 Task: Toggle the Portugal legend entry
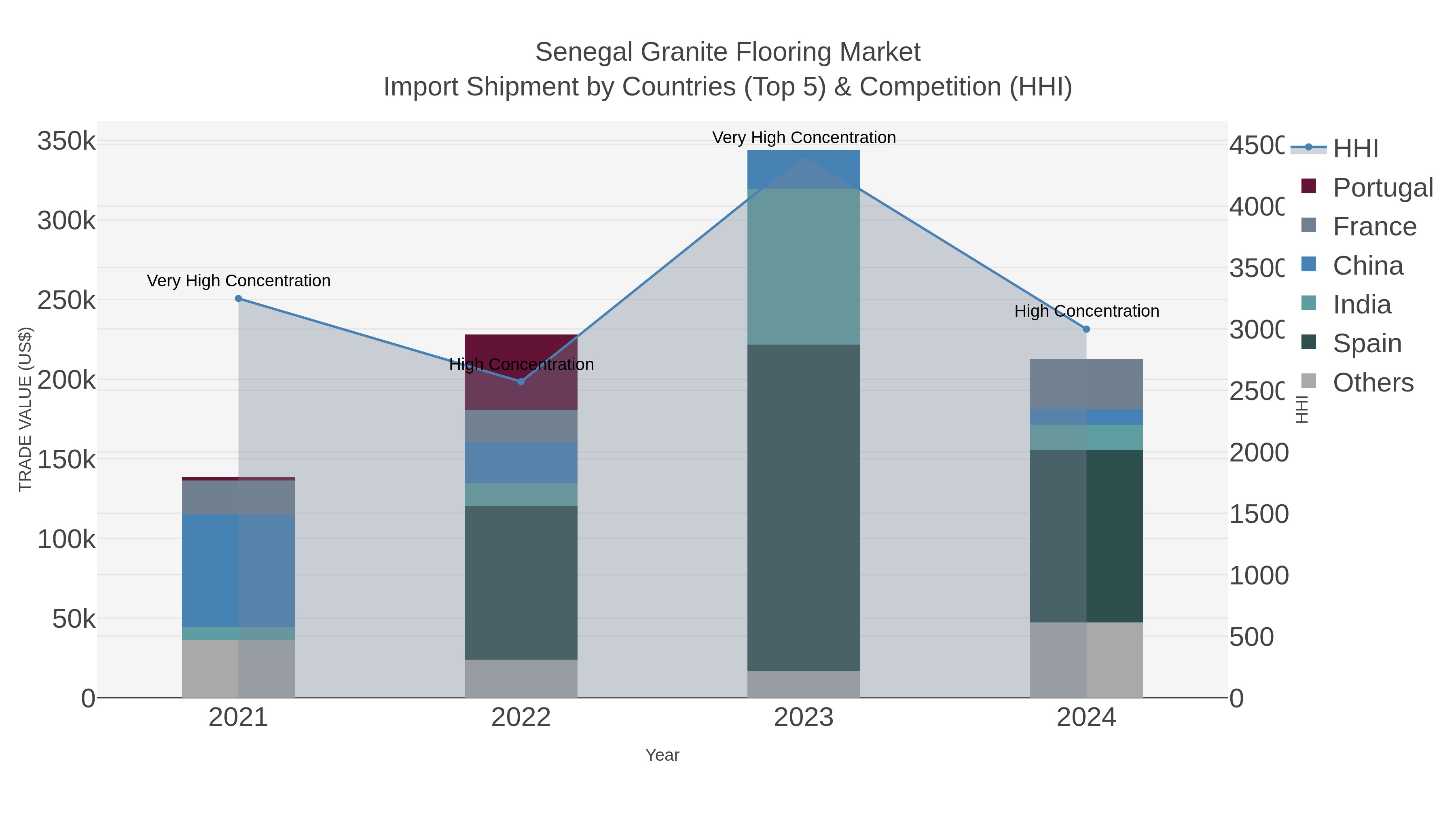pos(1367,187)
